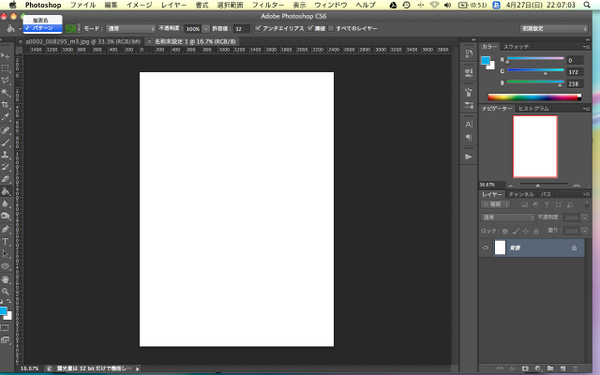Image resolution: width=600 pixels, height=375 pixels.
Task: Select the Dodge tool
Action: (5, 216)
